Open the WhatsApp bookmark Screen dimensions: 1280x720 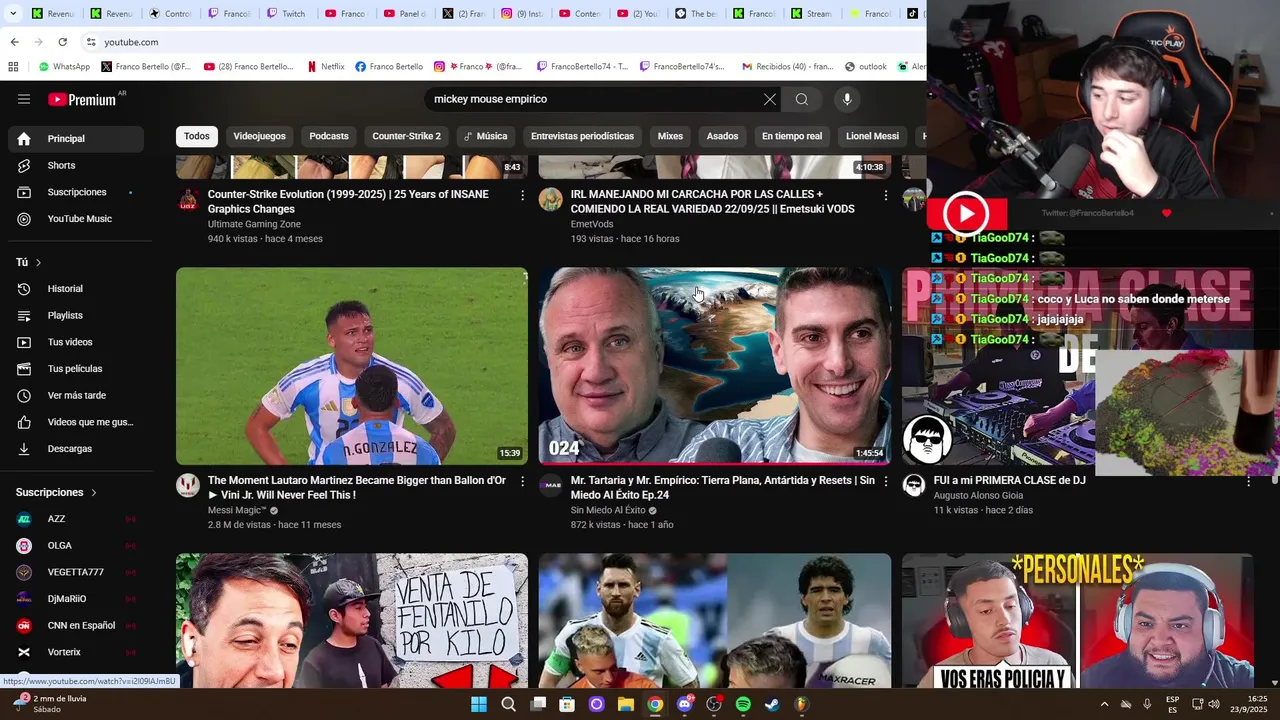pyautogui.click(x=64, y=67)
